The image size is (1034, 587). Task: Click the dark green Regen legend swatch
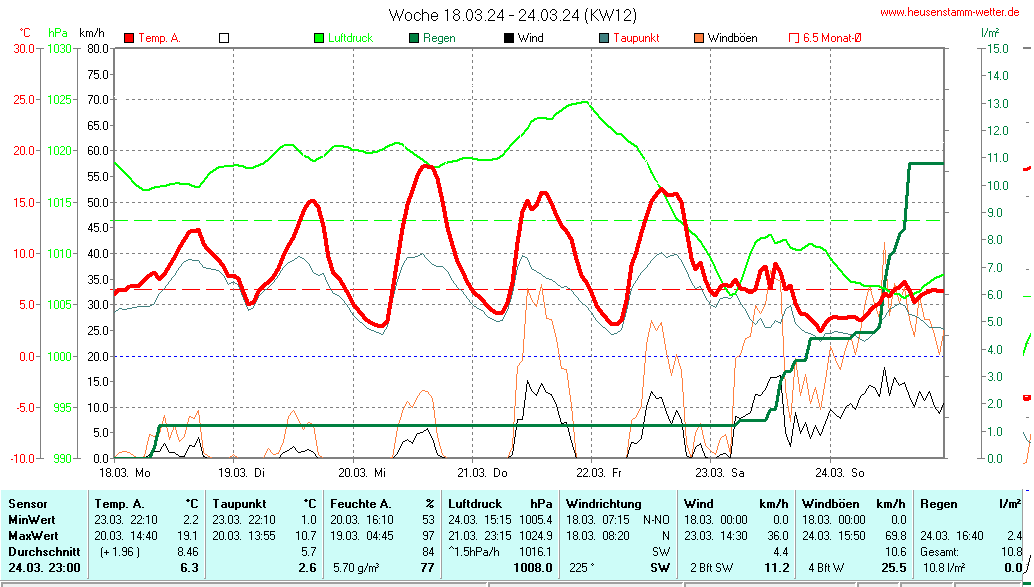pyautogui.click(x=413, y=38)
